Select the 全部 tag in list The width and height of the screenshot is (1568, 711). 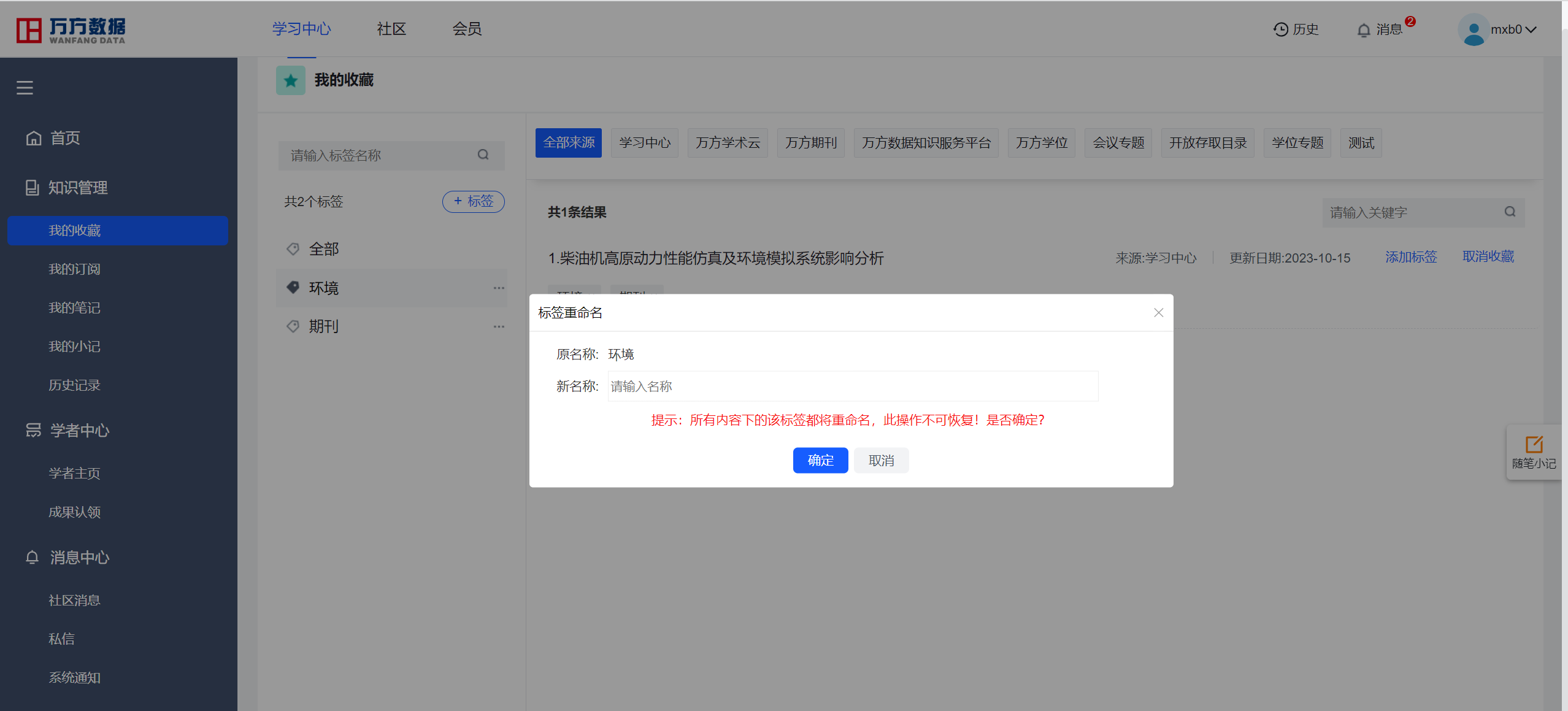tap(323, 249)
